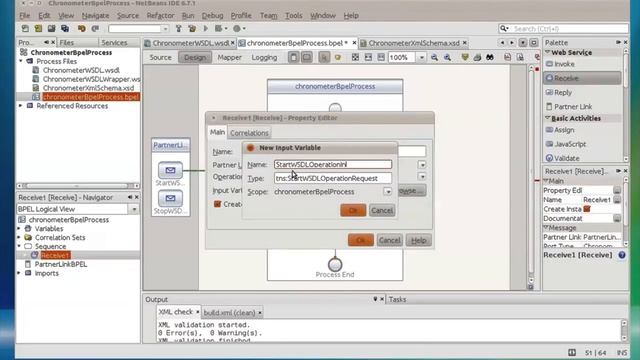Click the Search (Ctrl+I) box
This screenshot has height=360, width=640.
click(x=563, y=29)
